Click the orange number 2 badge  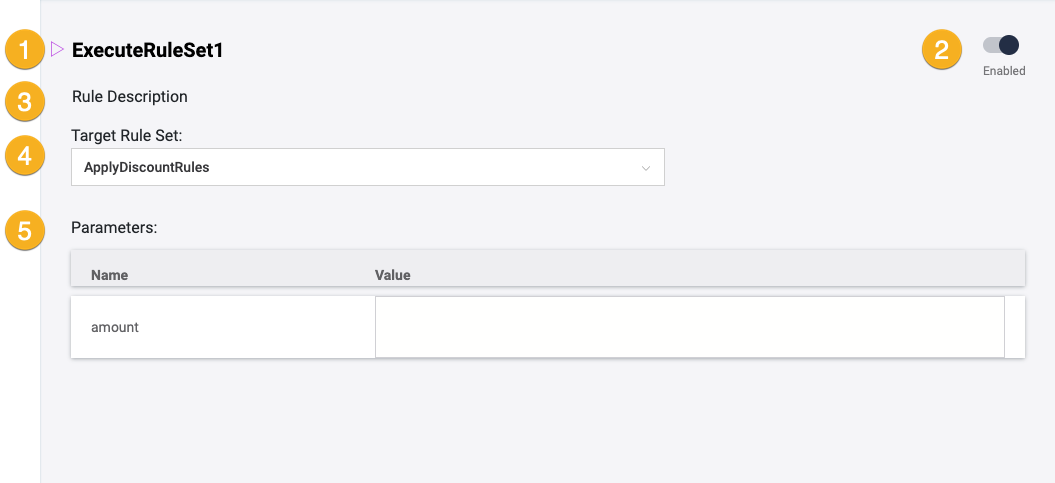(941, 50)
